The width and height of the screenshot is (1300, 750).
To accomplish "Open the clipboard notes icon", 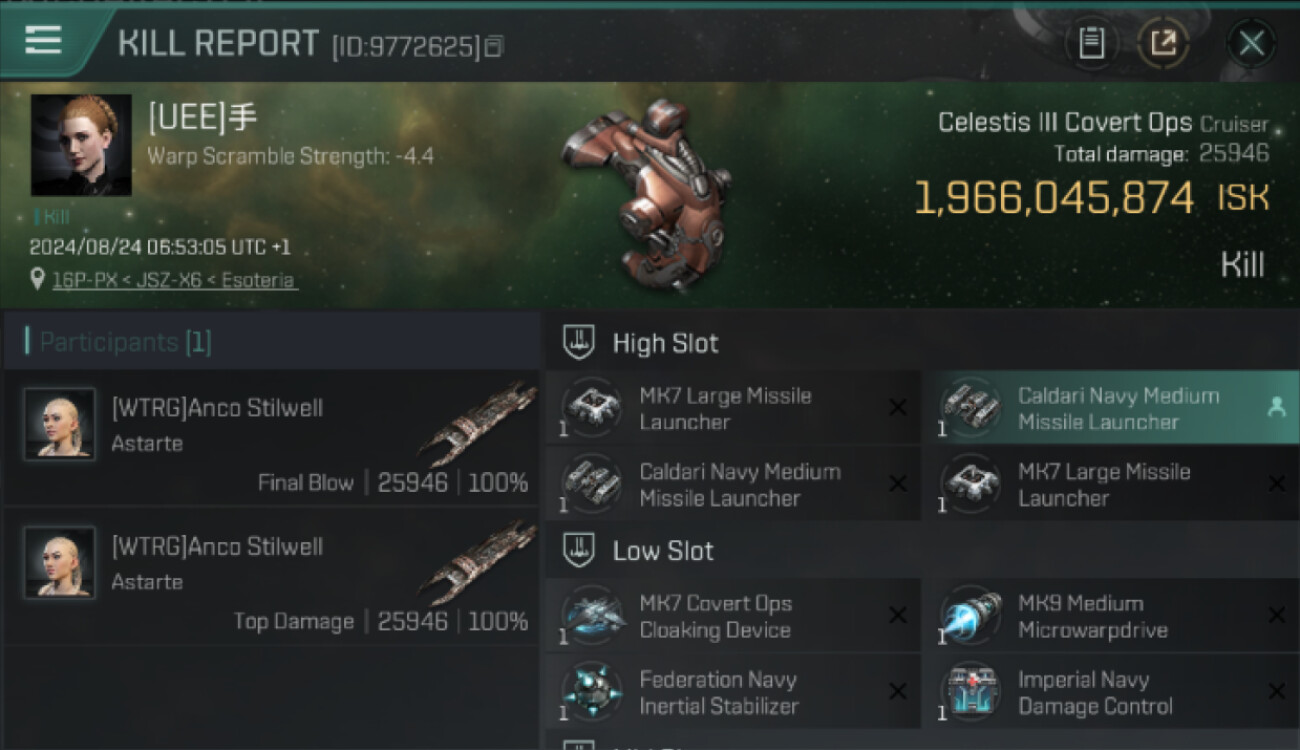I will click(x=1091, y=43).
